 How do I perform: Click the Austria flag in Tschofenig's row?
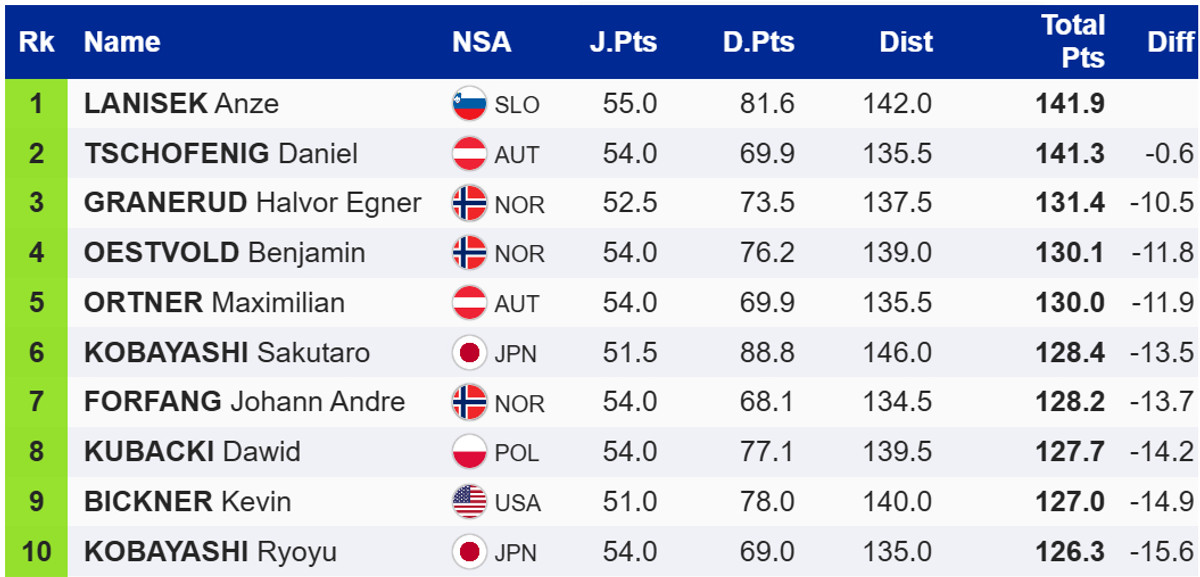point(469,154)
